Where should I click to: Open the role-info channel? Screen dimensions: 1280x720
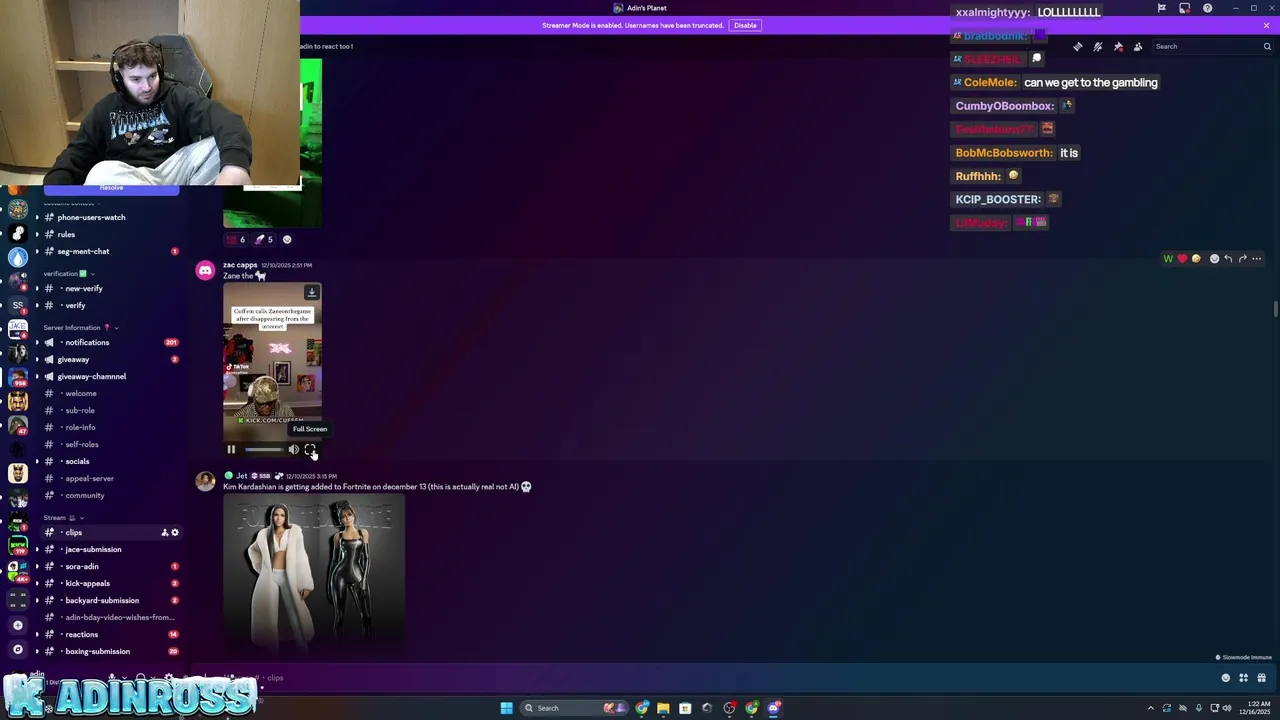[79, 427]
